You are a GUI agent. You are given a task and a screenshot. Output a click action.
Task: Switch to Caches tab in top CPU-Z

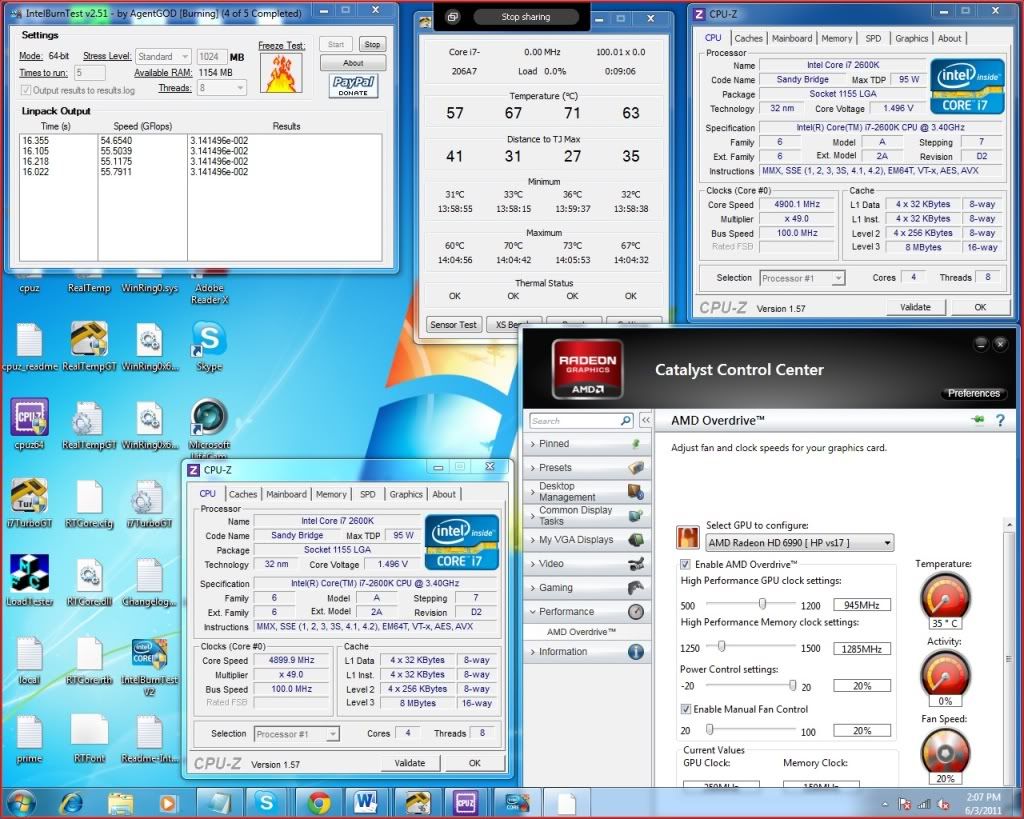748,39
